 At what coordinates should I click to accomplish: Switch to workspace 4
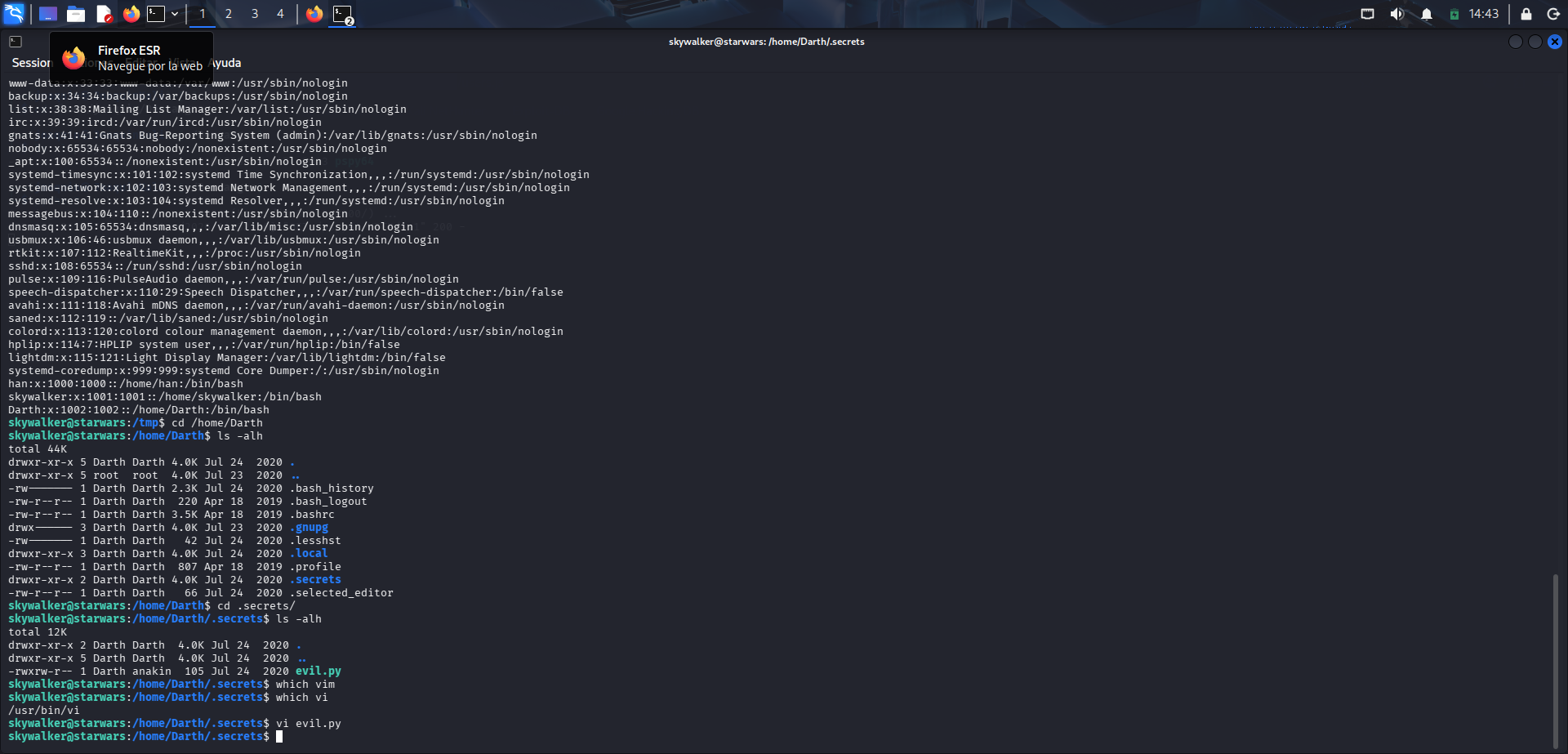280,14
